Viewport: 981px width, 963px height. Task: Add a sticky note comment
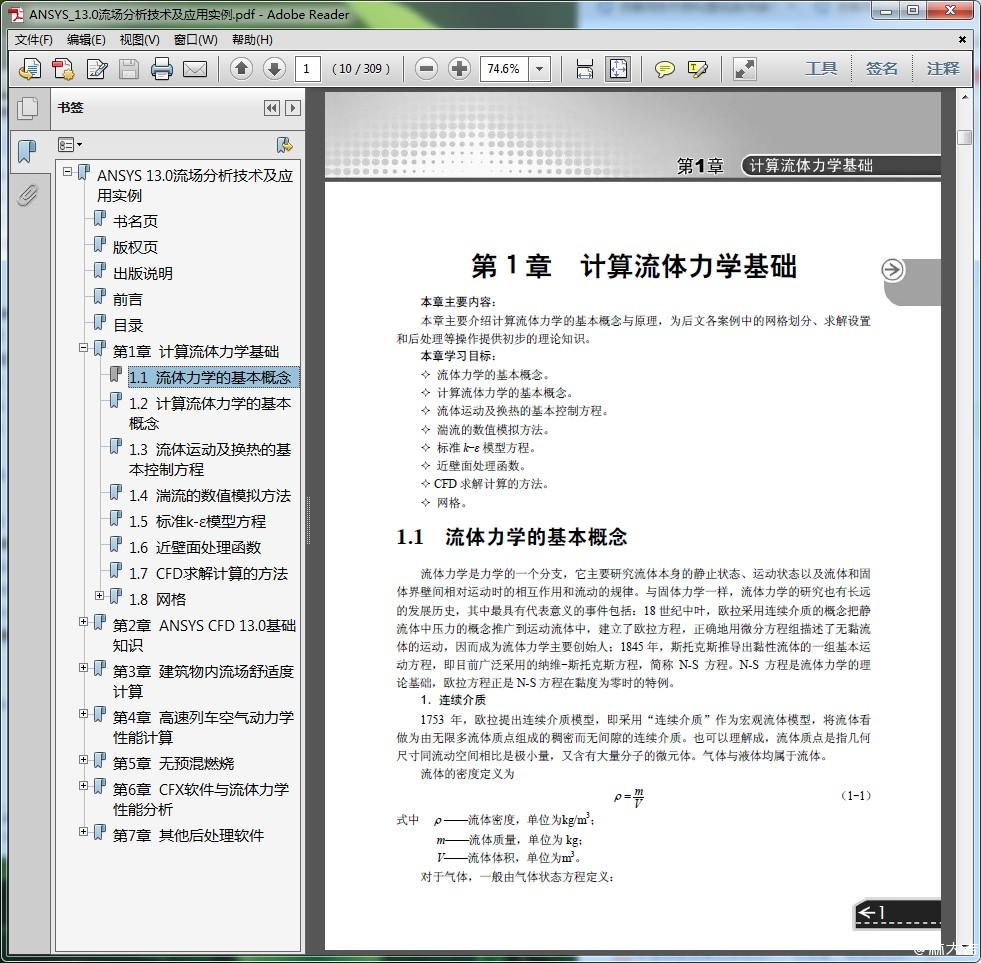pyautogui.click(x=664, y=69)
